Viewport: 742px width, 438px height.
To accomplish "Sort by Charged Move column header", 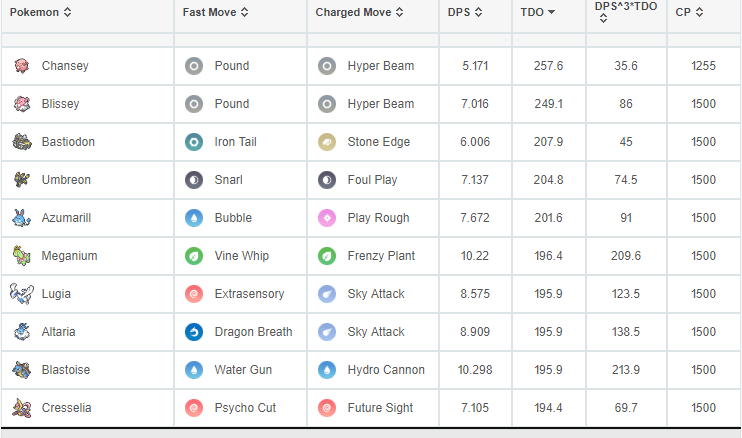I will click(360, 12).
